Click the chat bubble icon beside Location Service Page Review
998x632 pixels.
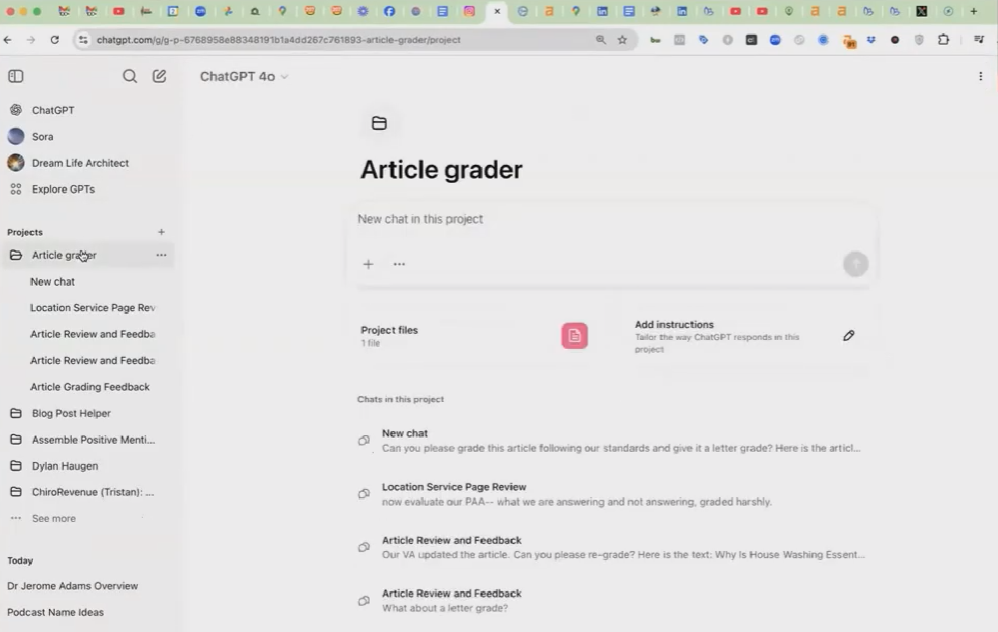[x=363, y=494]
